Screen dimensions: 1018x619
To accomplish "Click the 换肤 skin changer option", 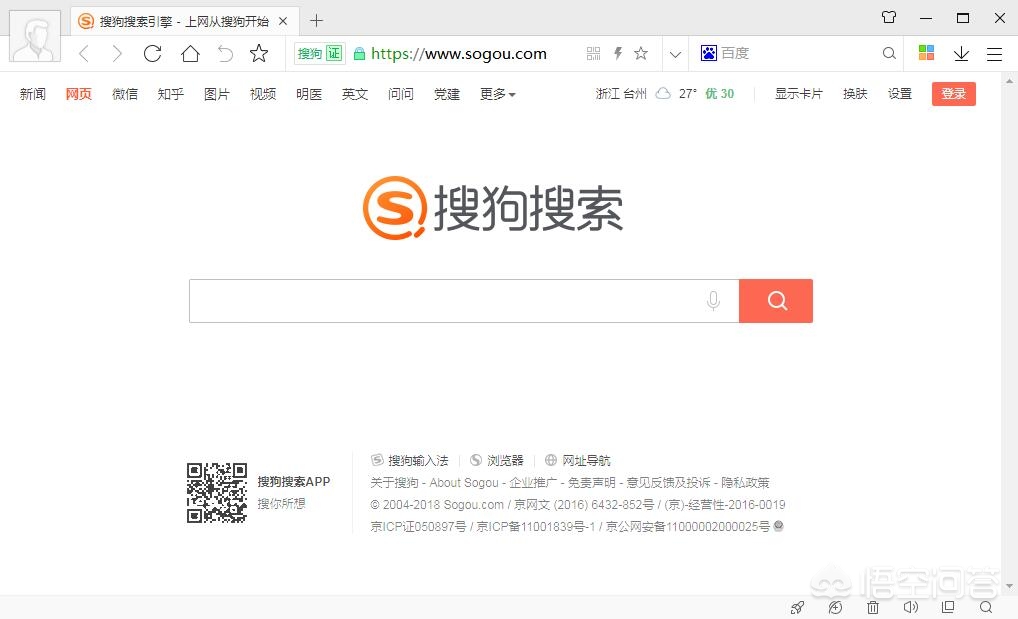I will tap(855, 93).
